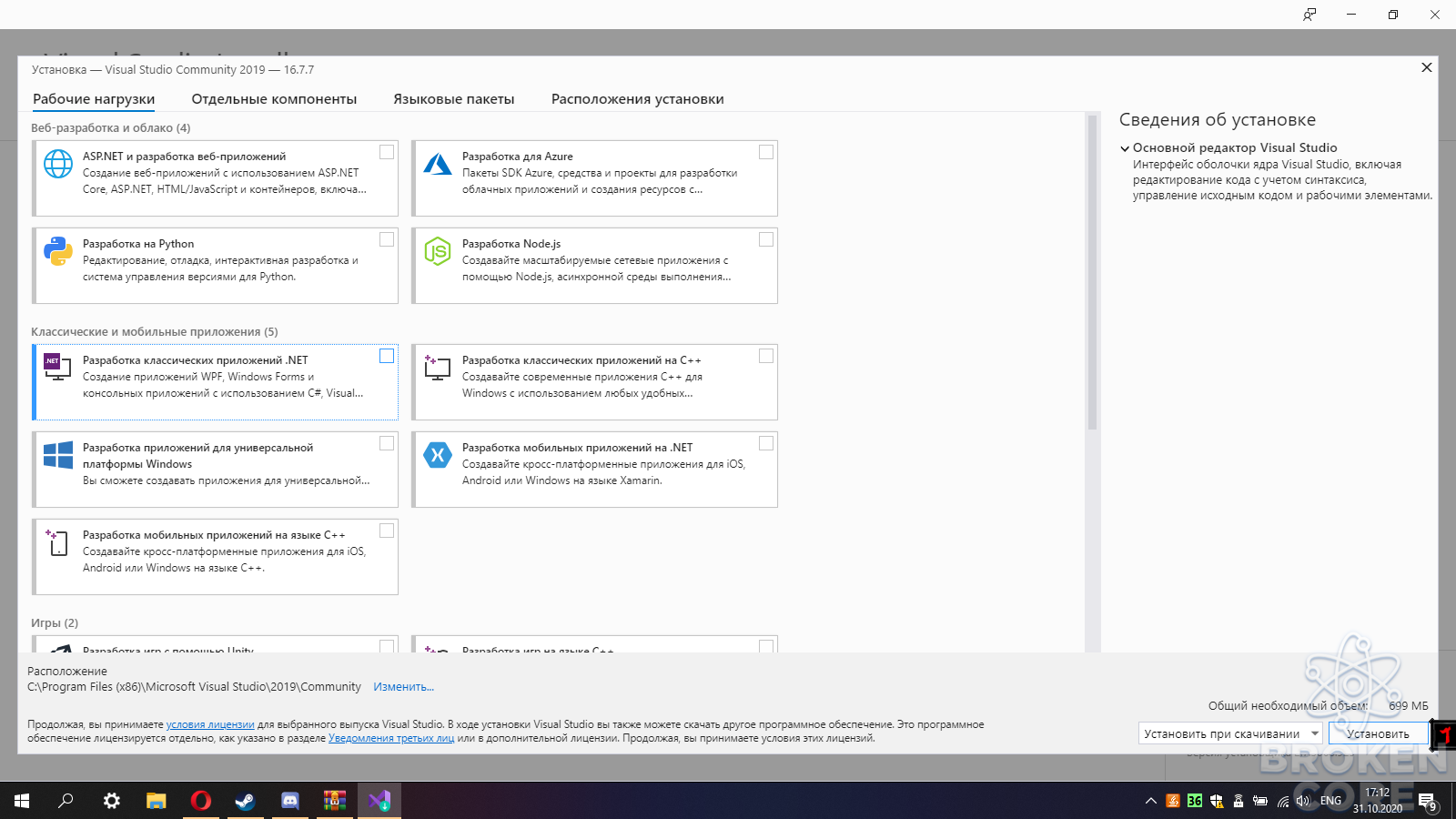This screenshot has height=819, width=1456.
Task: Click the Azure development workload icon
Action: coord(438,164)
